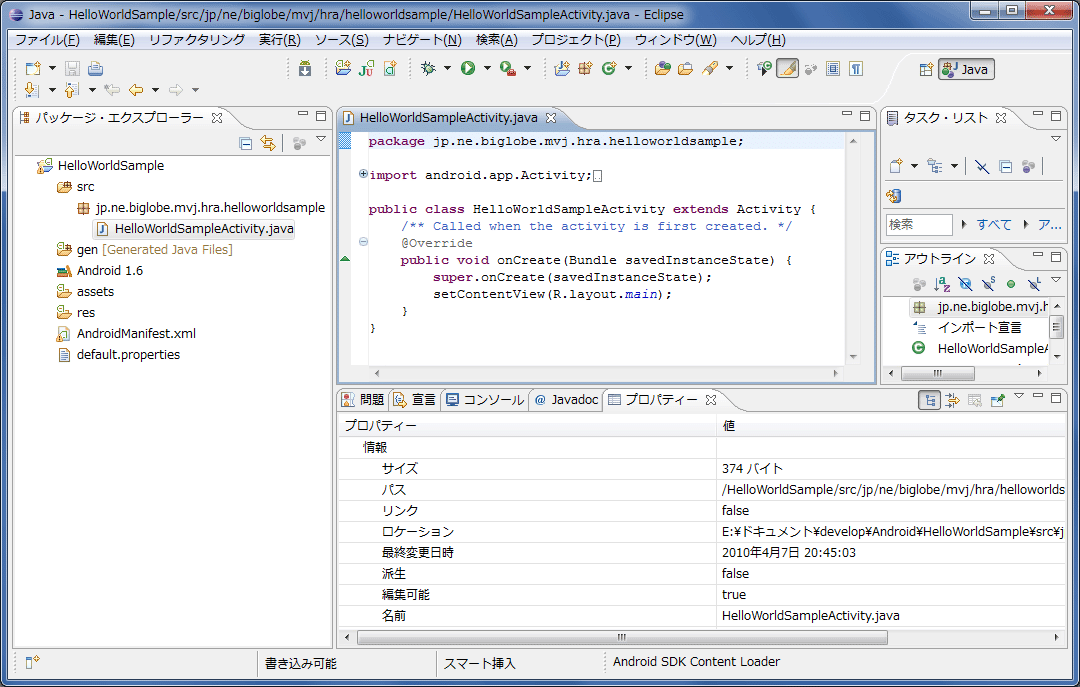Open the dropdown beside New file icon

pyautogui.click(x=52, y=68)
